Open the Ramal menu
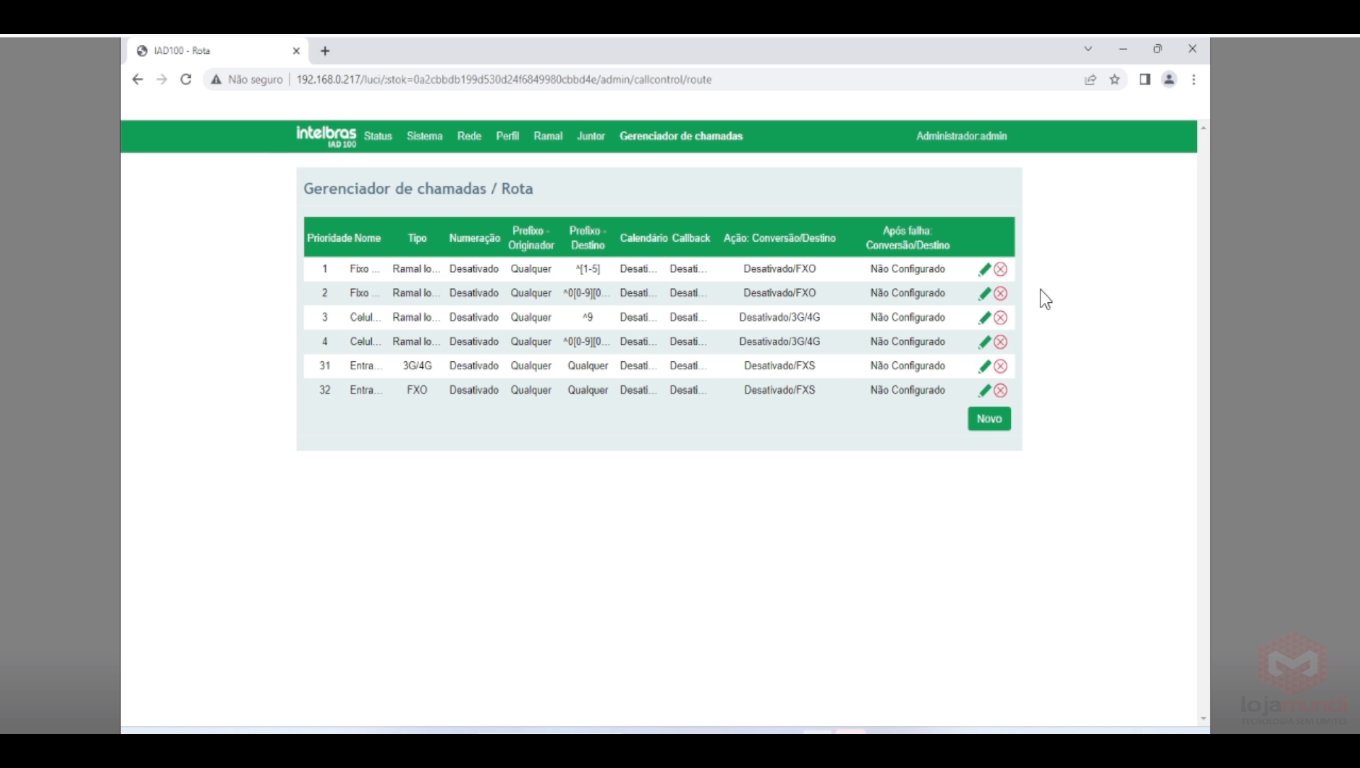Viewport: 1360px width, 768px height. pyautogui.click(x=548, y=136)
